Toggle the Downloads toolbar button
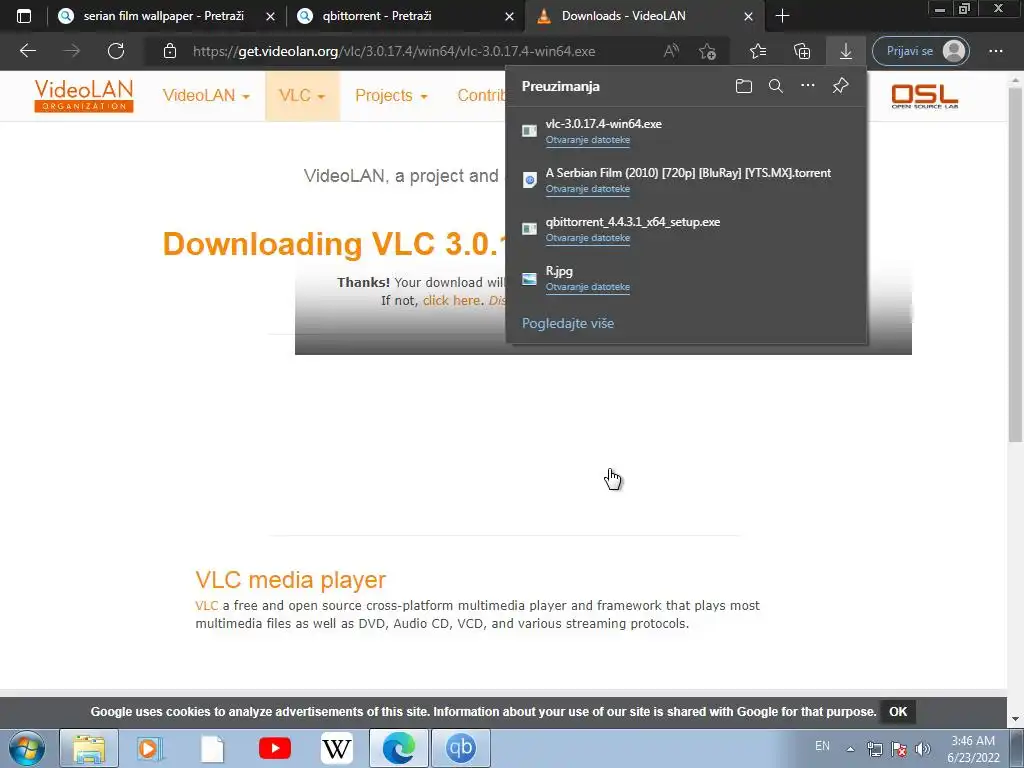1024x768 pixels. tap(846, 51)
